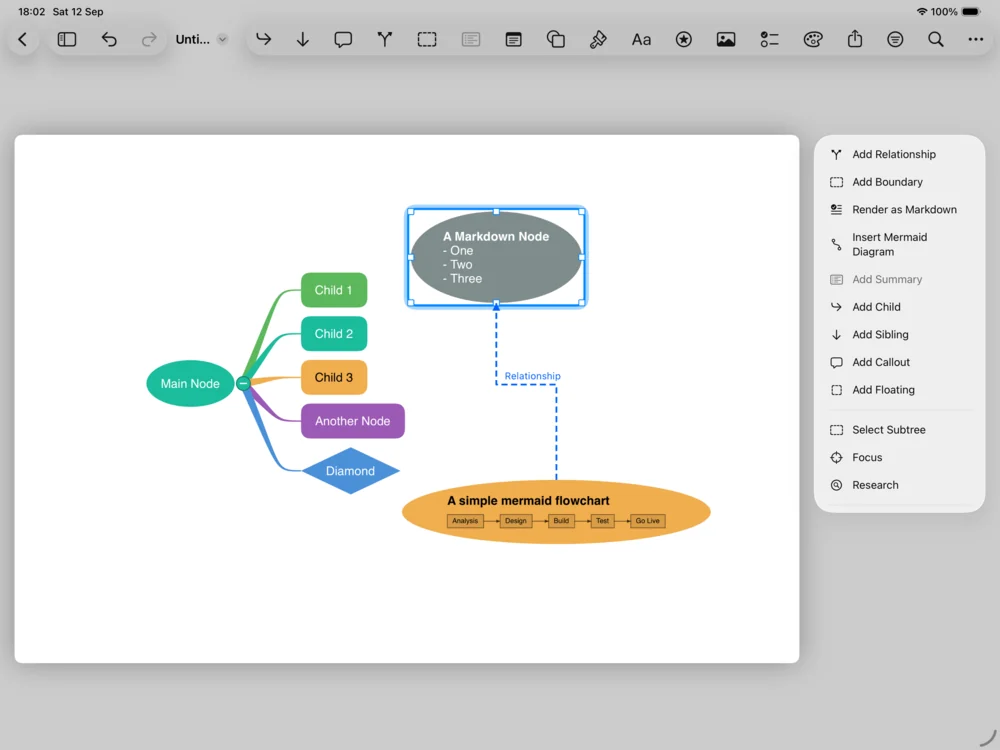Open the filter circle icon
The image size is (1000, 750).
point(895,40)
